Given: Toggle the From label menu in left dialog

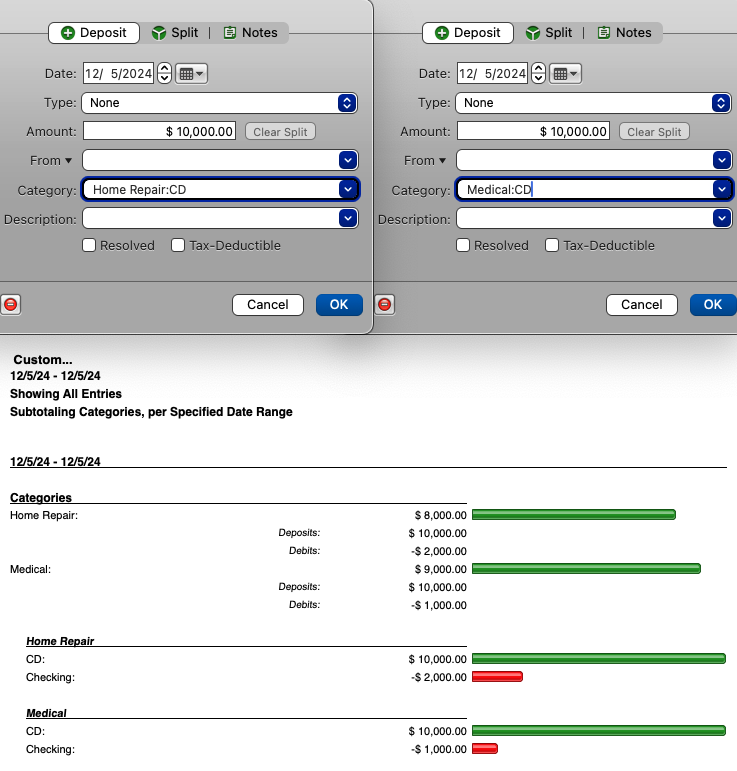Looking at the screenshot, I should pyautogui.click(x=51, y=161).
